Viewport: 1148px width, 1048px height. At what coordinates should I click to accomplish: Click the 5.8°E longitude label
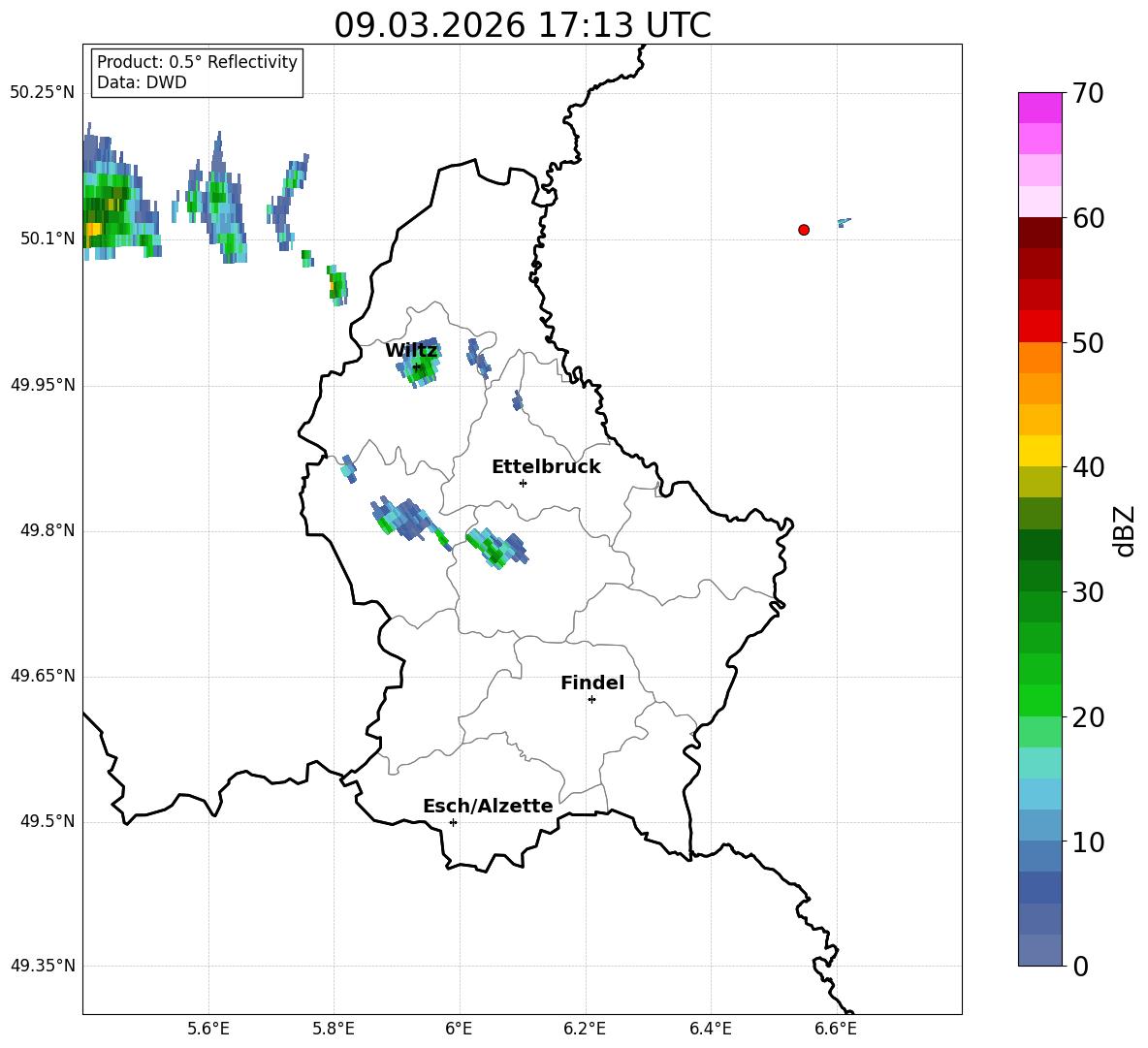click(x=334, y=1029)
